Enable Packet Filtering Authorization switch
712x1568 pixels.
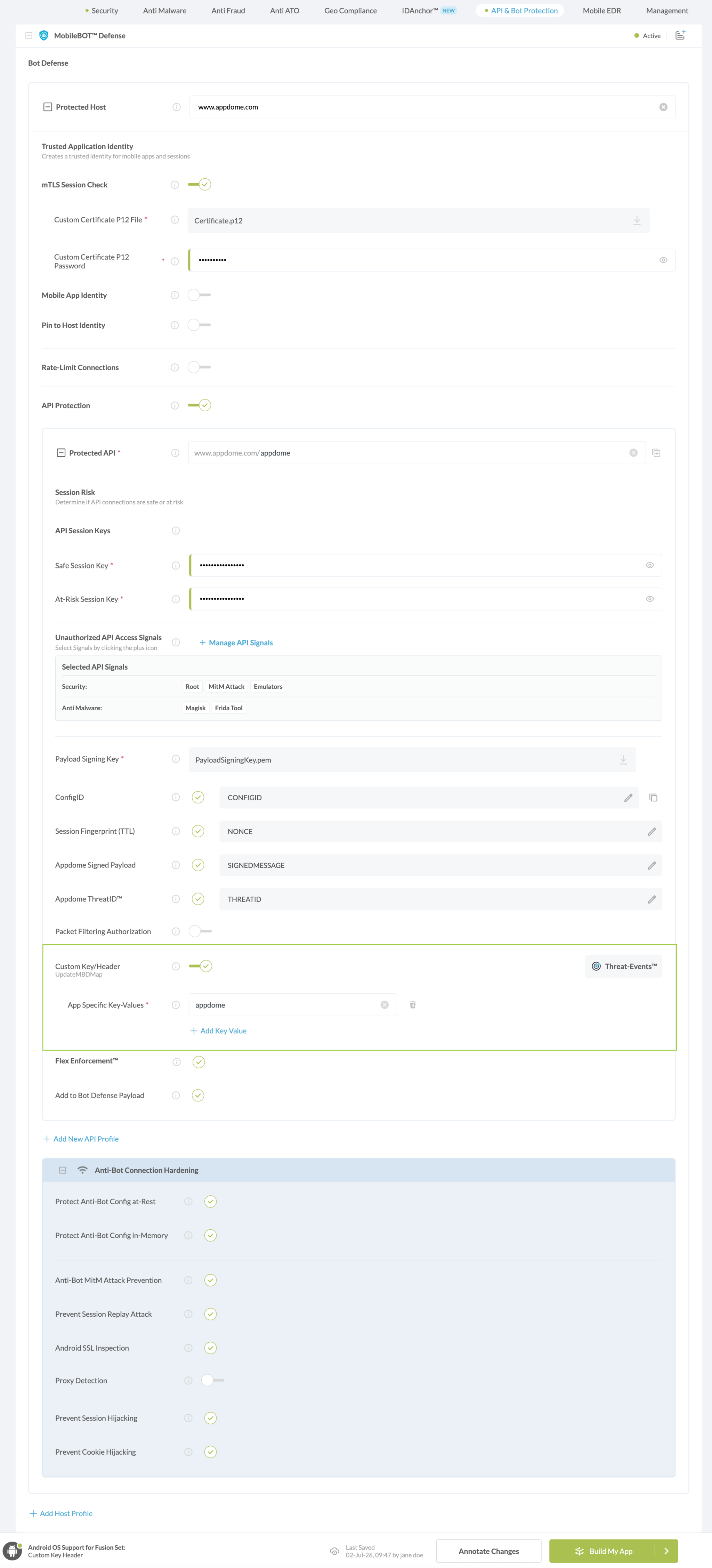[x=200, y=931]
